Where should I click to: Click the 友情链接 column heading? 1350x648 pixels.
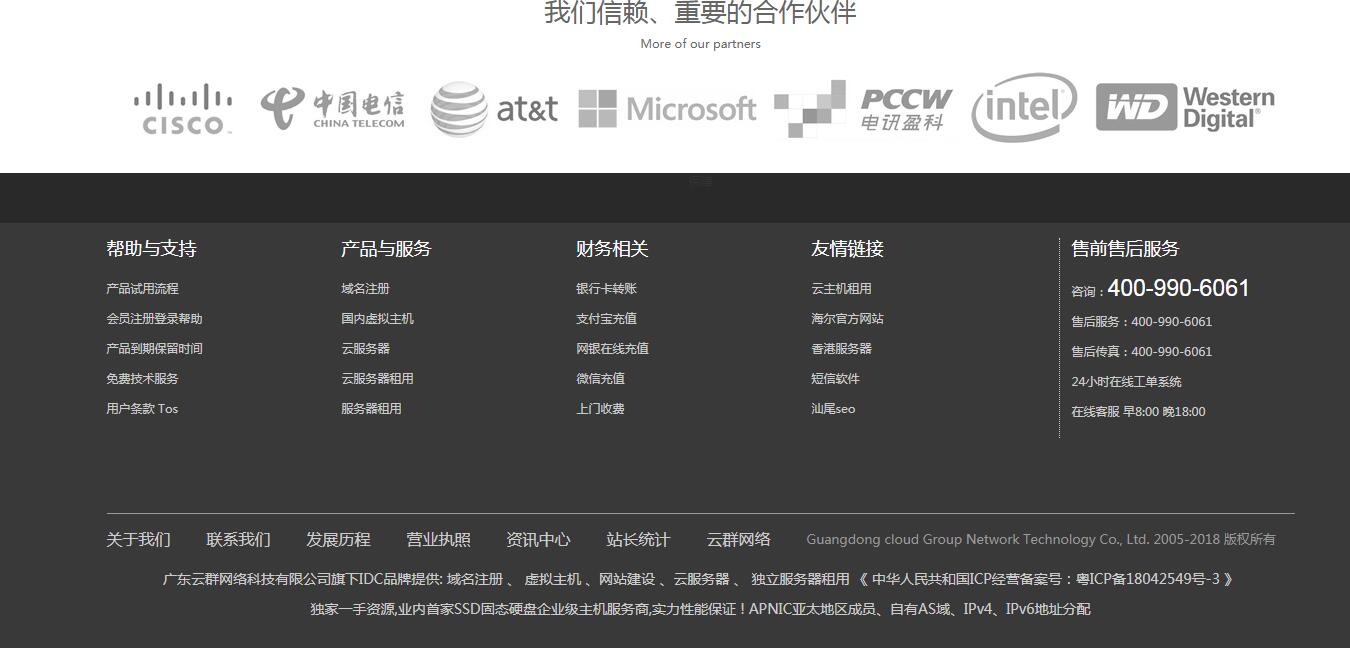847,249
